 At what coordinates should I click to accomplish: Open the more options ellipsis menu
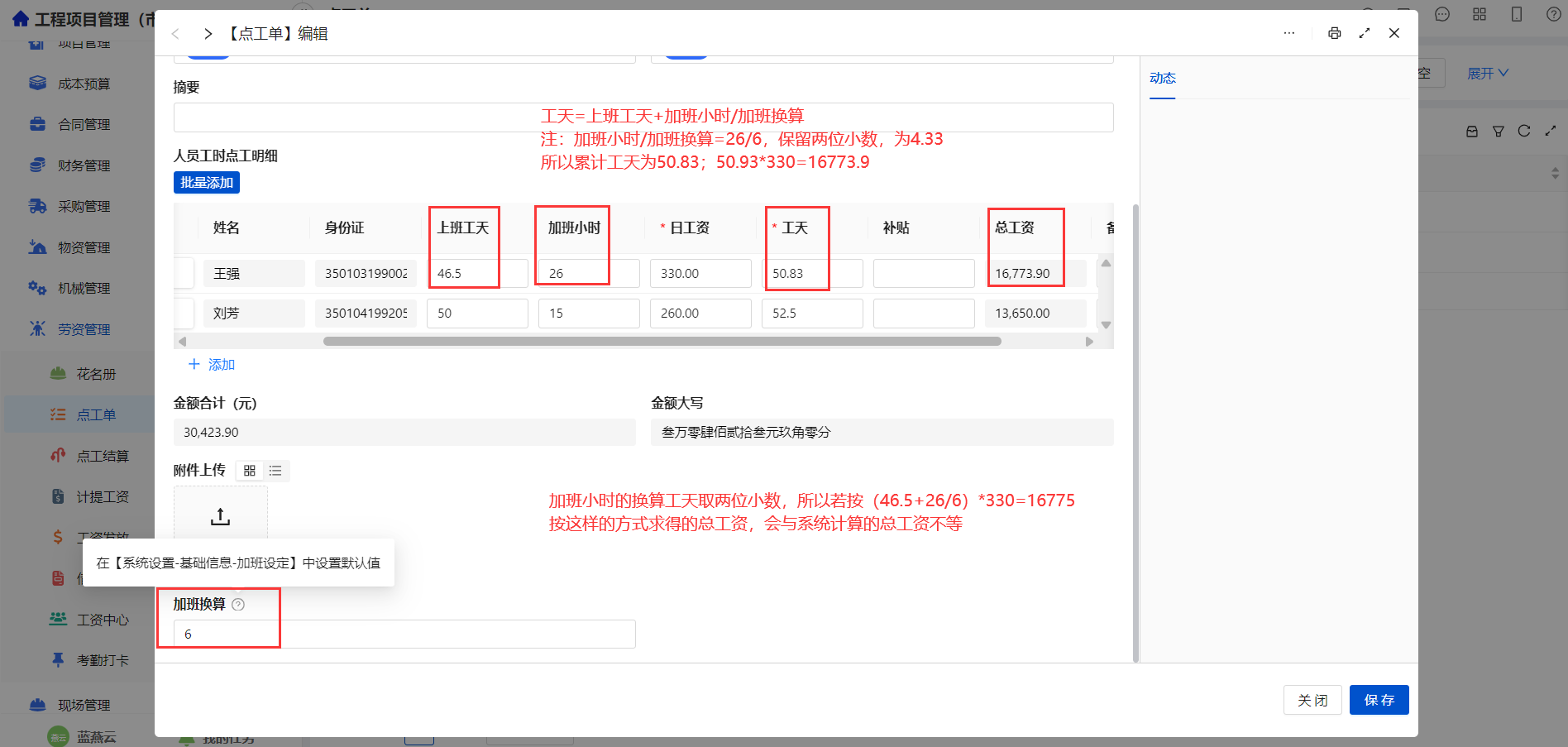[1289, 33]
